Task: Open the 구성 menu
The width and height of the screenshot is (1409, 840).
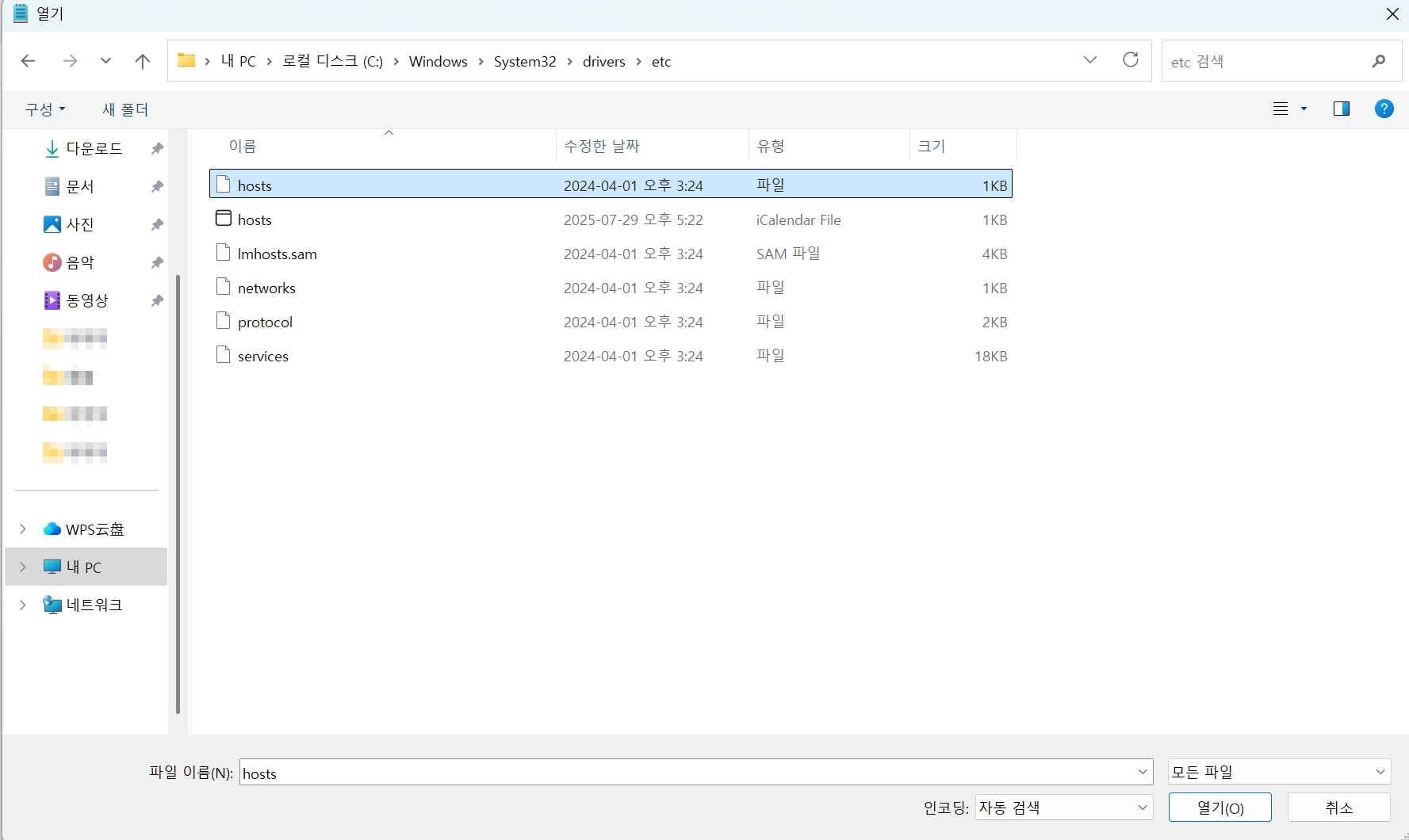Action: point(45,109)
